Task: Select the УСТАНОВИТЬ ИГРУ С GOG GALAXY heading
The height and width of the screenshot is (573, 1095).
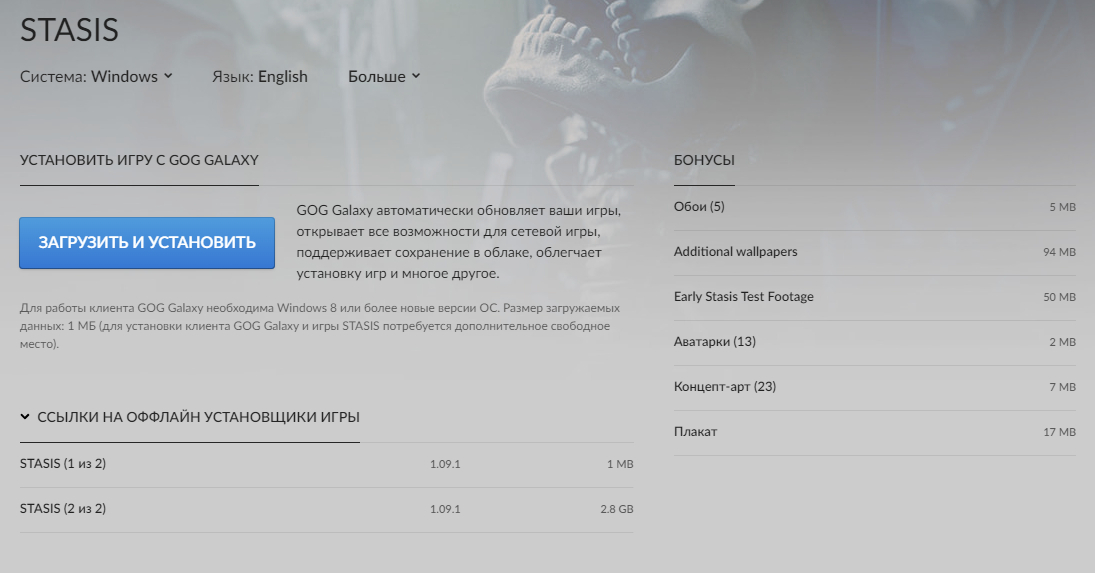Action: 139,160
